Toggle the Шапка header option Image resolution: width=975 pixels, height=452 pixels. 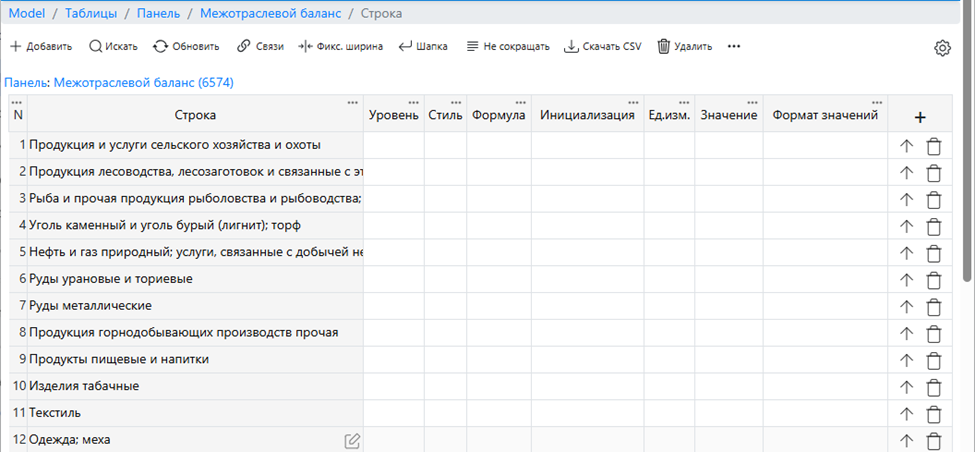(x=423, y=46)
